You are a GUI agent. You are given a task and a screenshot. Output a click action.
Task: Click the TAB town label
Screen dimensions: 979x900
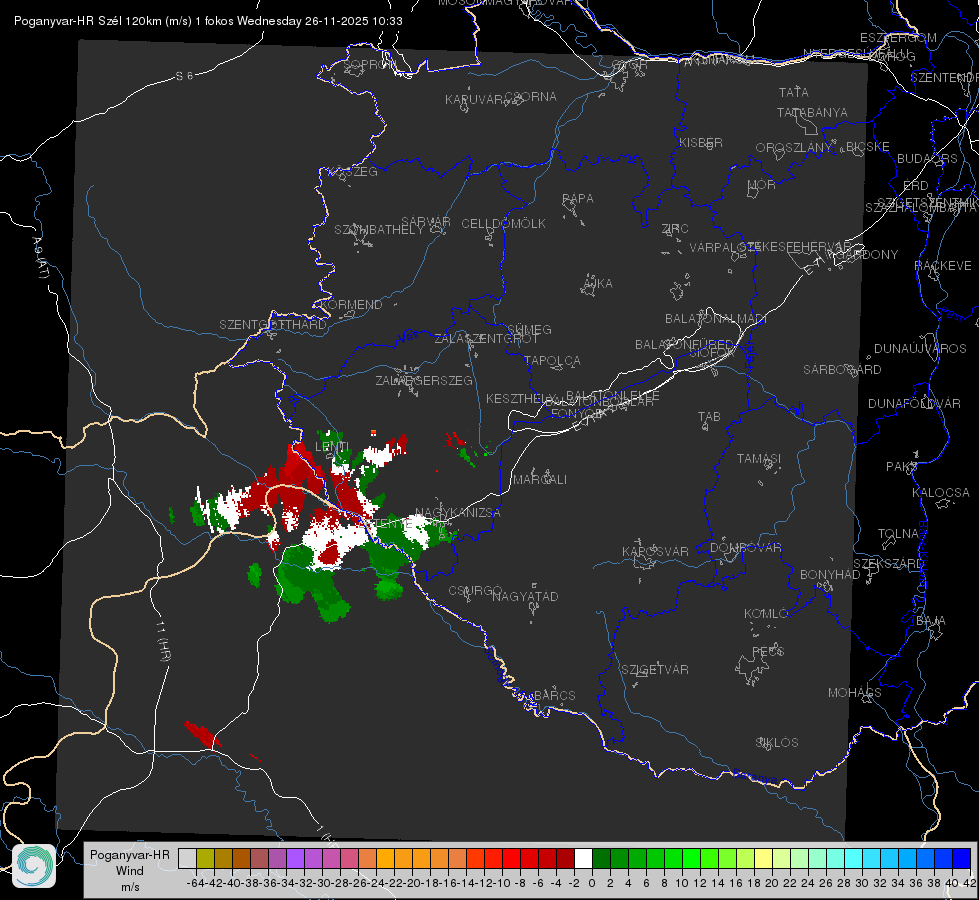pos(709,417)
